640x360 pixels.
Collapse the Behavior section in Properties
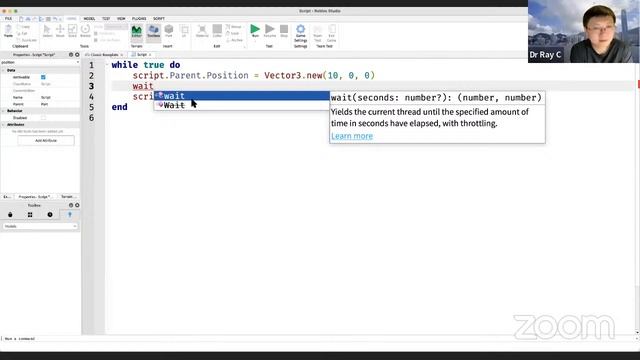point(3,111)
